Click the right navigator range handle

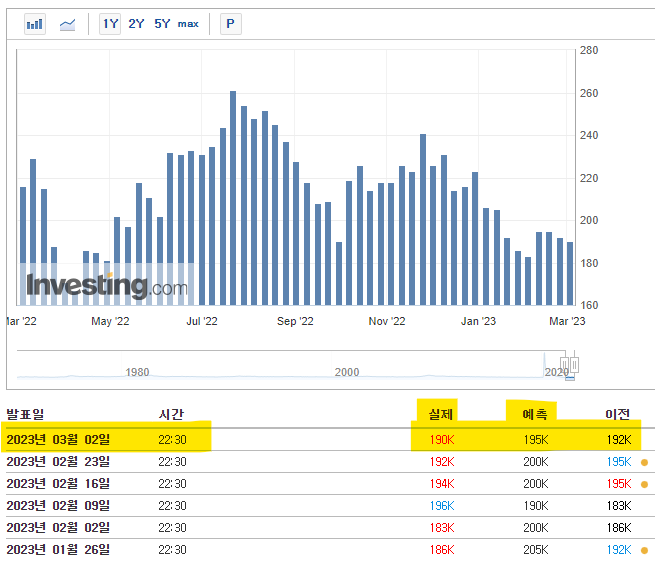[x=574, y=365]
